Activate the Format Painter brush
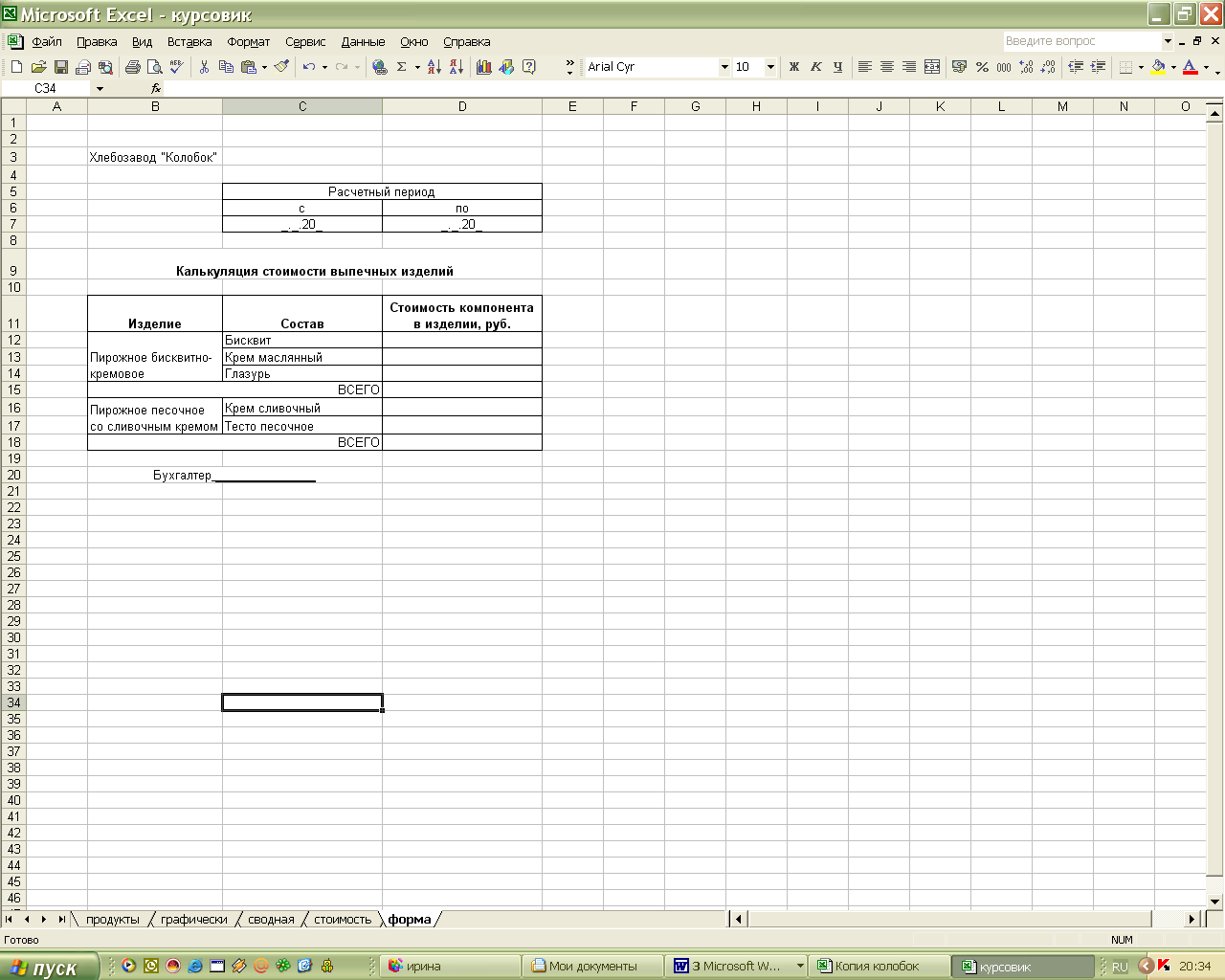The image size is (1225, 980). click(x=281, y=67)
